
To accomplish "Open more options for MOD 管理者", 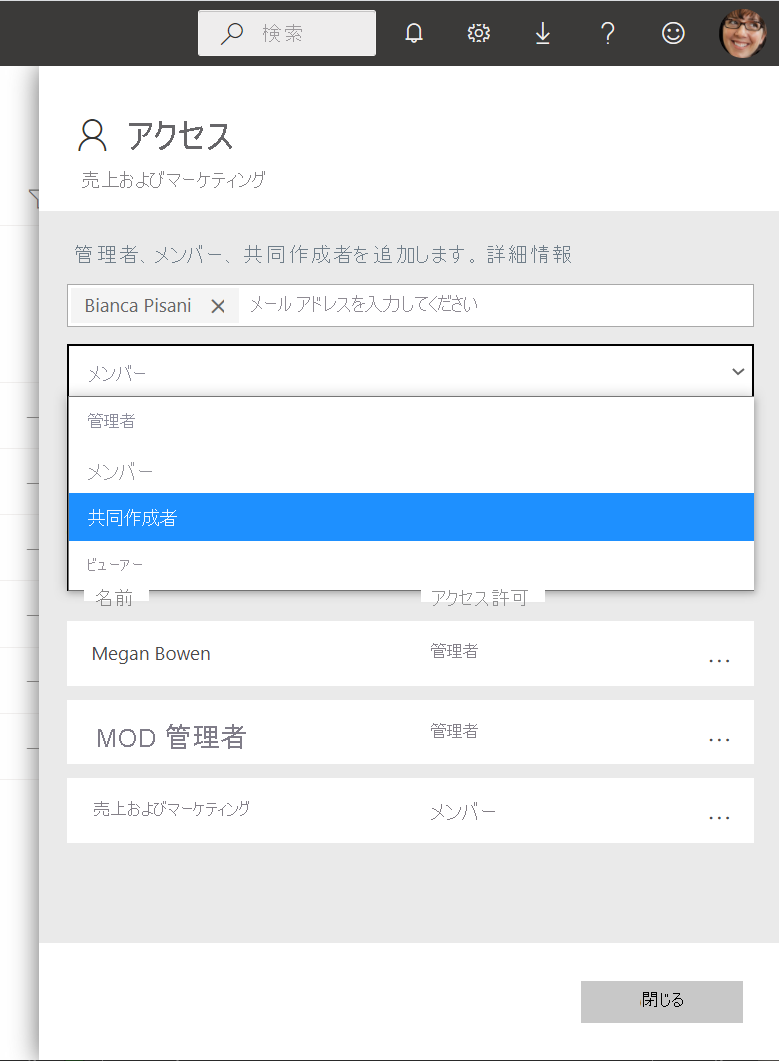I will pos(719,740).
